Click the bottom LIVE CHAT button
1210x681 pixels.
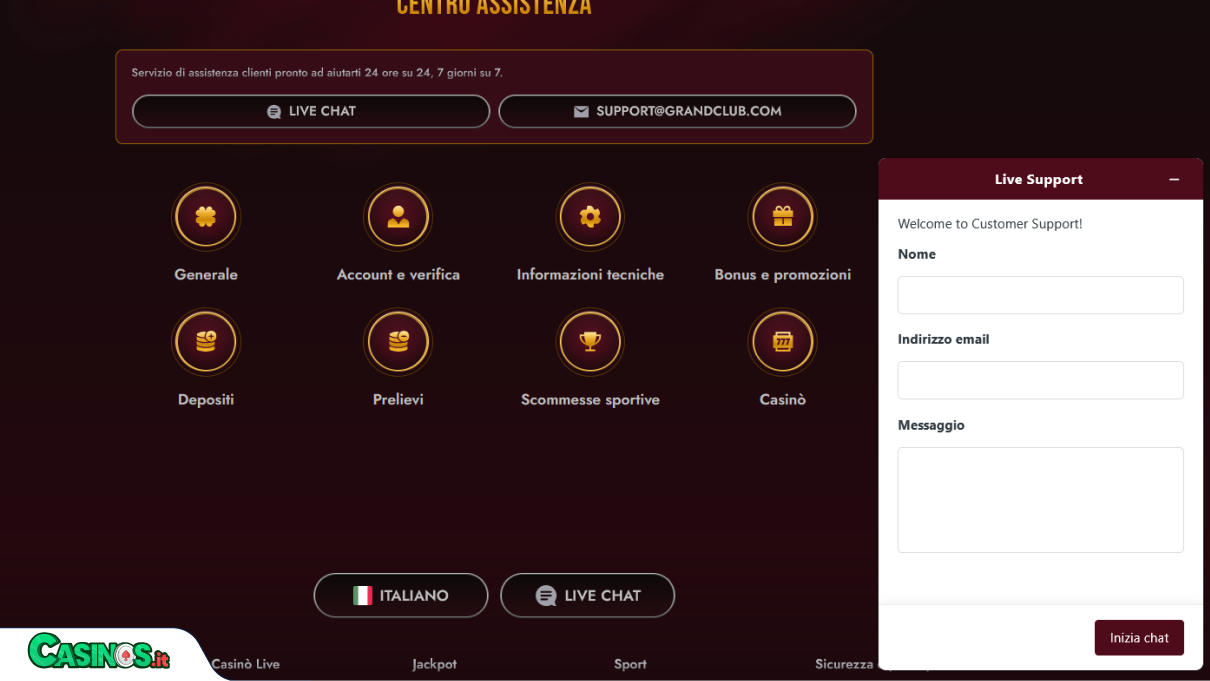[x=588, y=595]
